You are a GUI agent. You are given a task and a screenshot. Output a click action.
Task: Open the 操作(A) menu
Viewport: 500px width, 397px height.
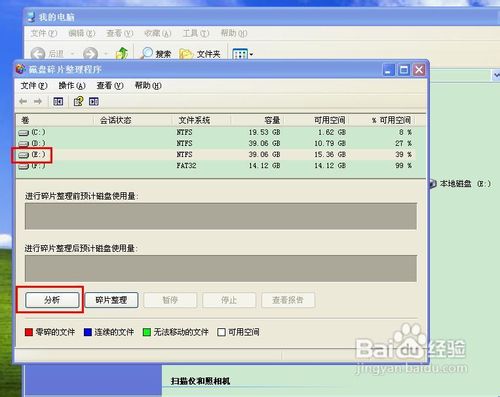[x=72, y=86]
